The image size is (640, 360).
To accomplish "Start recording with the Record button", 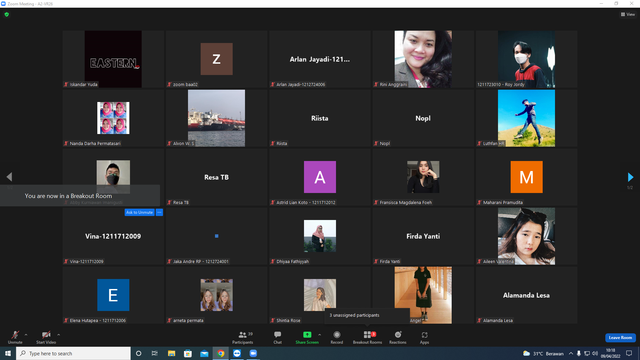I will 337,337.
